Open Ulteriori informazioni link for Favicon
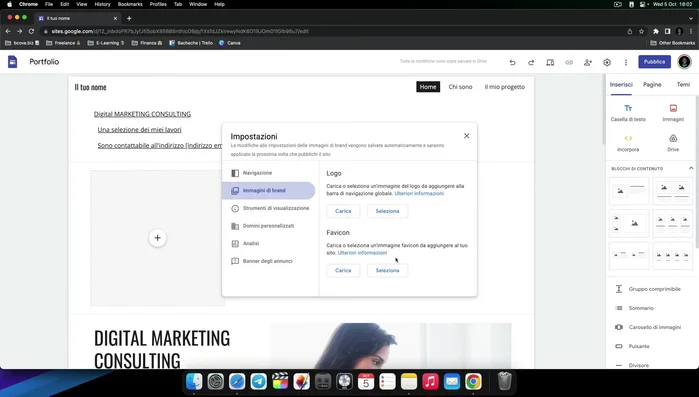 [362, 253]
